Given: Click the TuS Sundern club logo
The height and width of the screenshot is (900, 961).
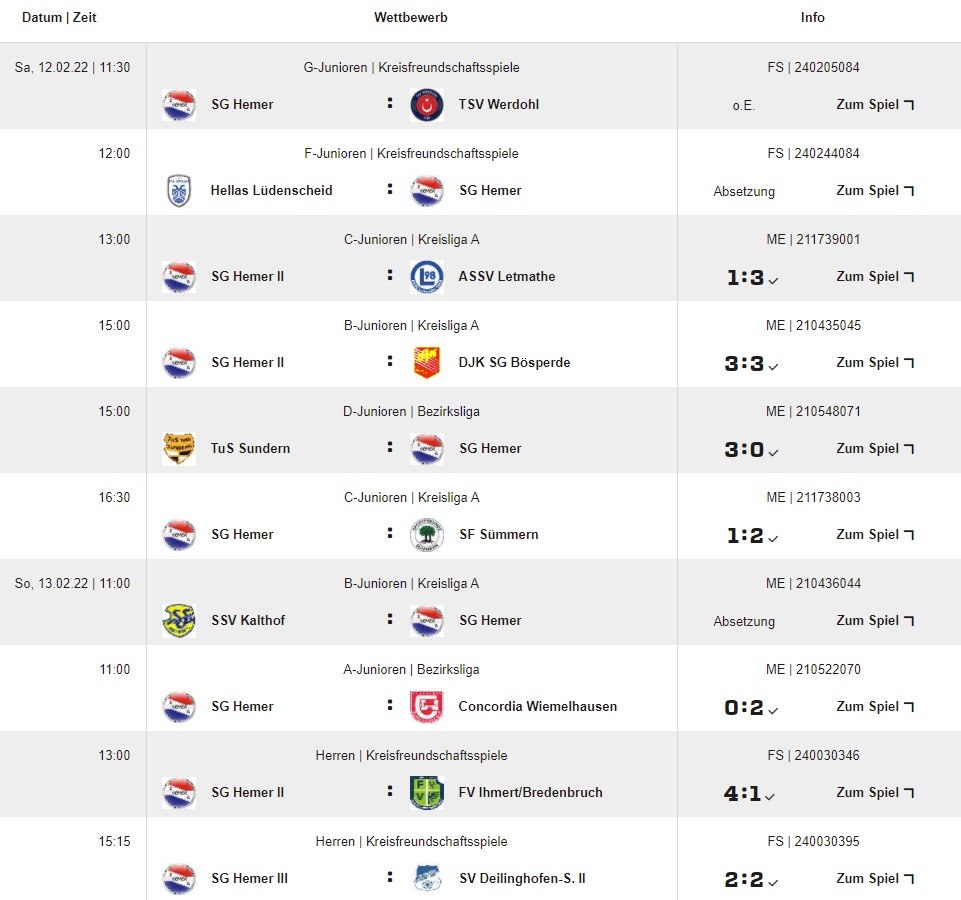Looking at the screenshot, I should [179, 449].
